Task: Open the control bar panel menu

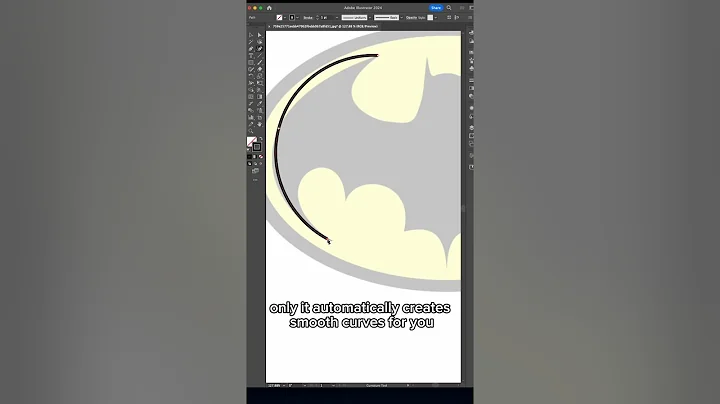Action: [x=470, y=17]
